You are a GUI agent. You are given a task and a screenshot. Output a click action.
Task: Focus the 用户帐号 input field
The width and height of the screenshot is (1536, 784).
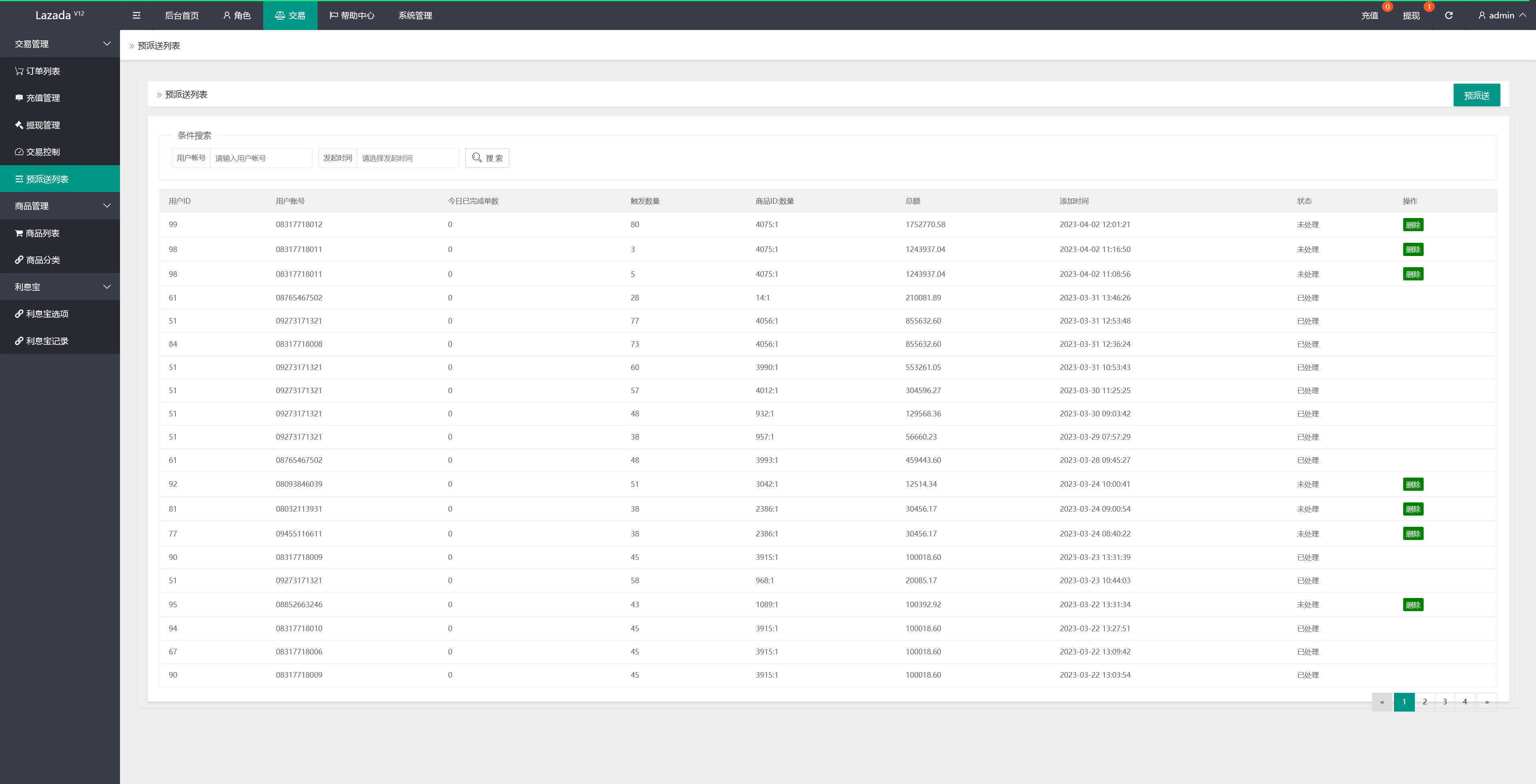[260, 158]
